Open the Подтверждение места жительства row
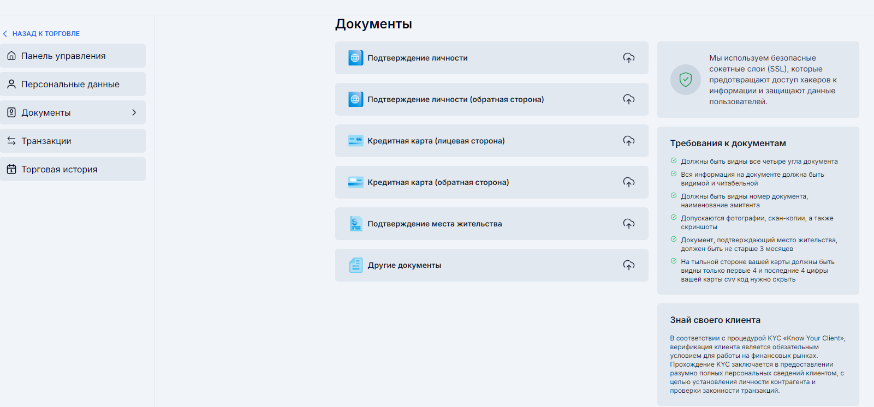The height and width of the screenshot is (407, 874). pyautogui.click(x=492, y=224)
